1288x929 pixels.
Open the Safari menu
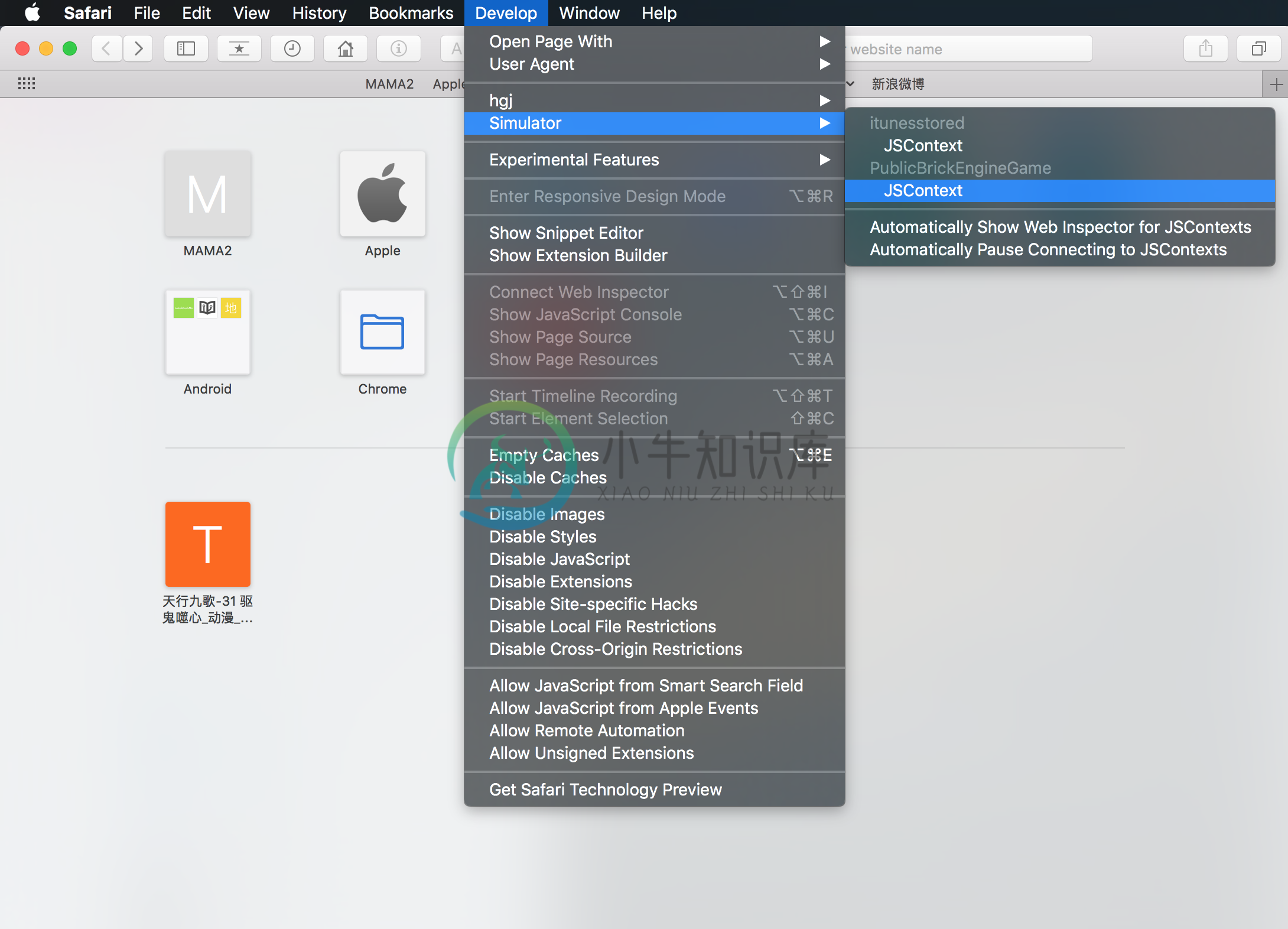pyautogui.click(x=87, y=12)
